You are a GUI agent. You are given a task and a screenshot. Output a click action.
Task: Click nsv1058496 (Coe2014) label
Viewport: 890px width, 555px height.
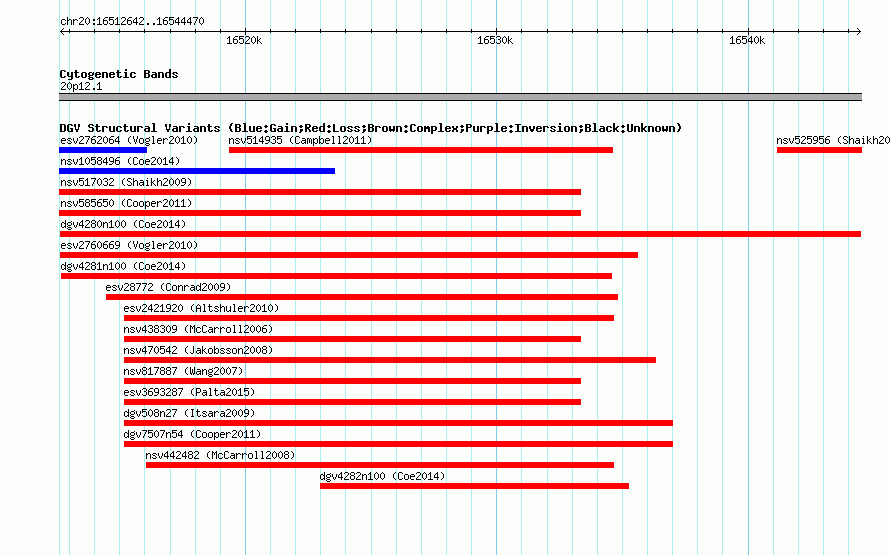(x=120, y=161)
